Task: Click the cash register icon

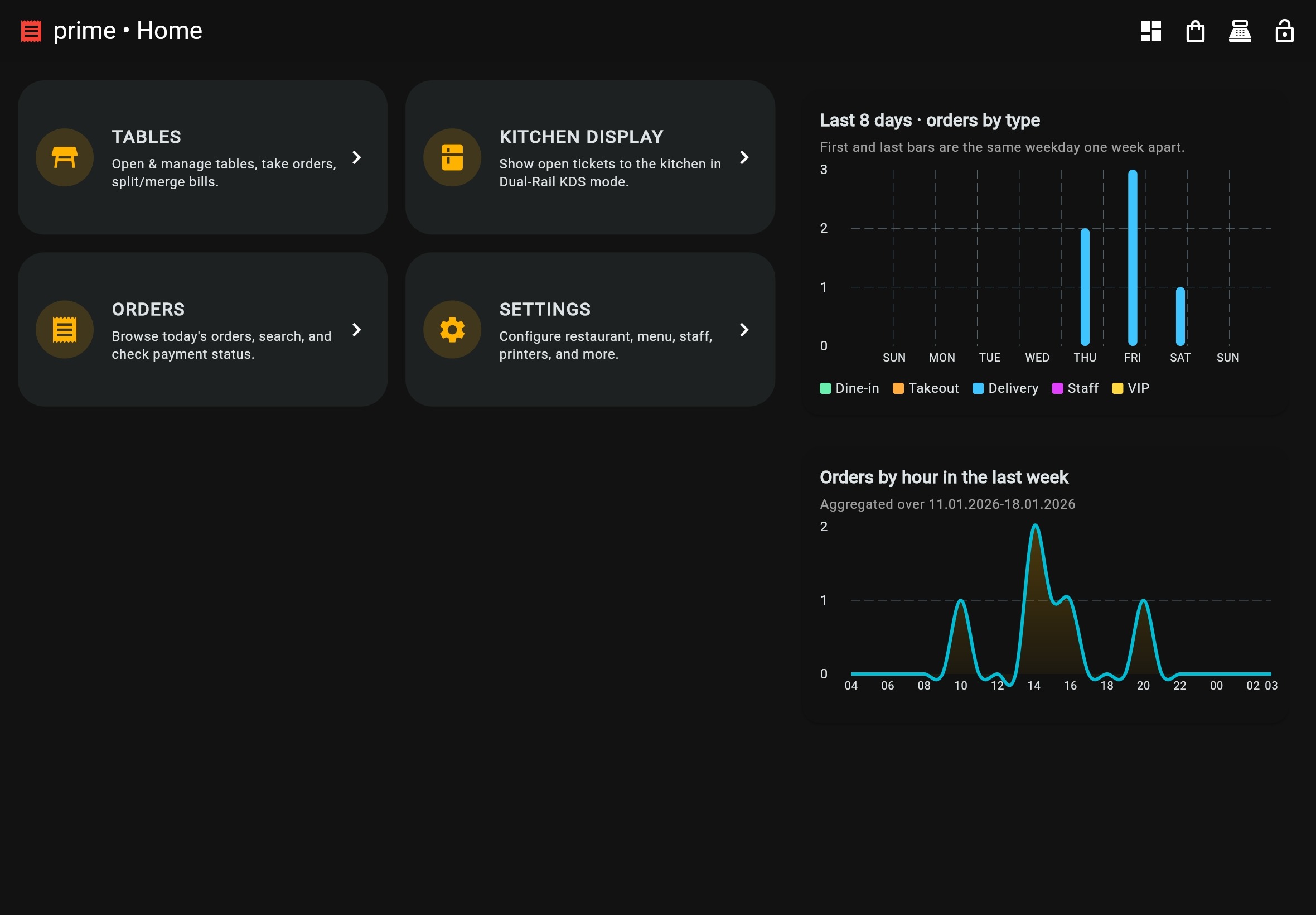Action: [x=1240, y=31]
